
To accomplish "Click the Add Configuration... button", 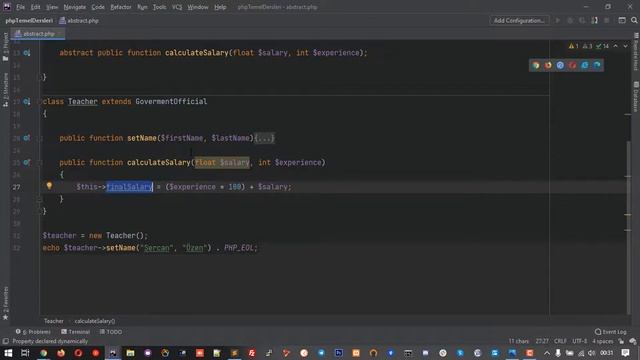I will tap(519, 20).
